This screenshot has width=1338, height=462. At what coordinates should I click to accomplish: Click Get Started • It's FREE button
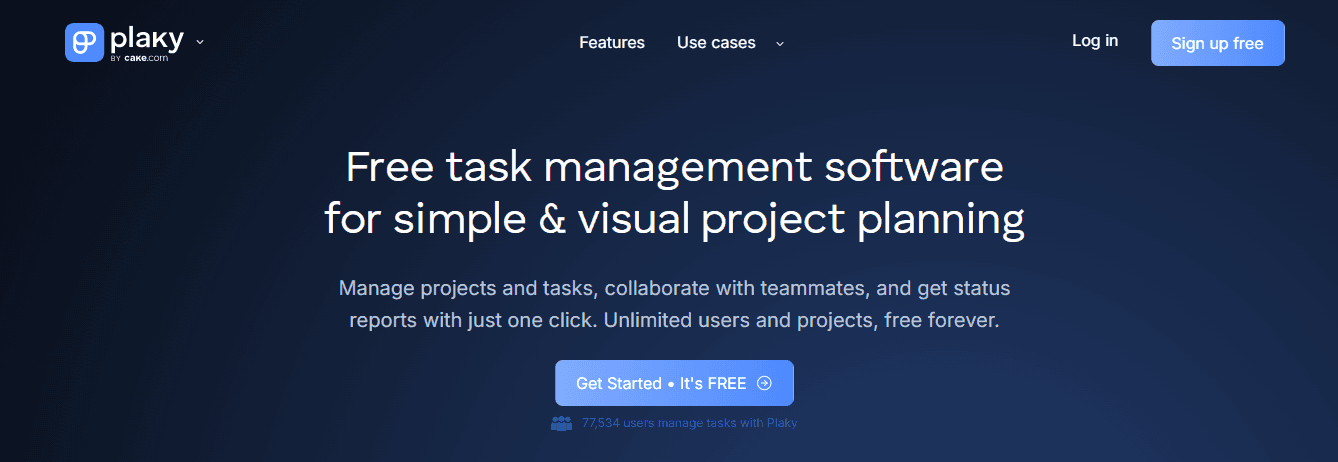click(x=674, y=383)
